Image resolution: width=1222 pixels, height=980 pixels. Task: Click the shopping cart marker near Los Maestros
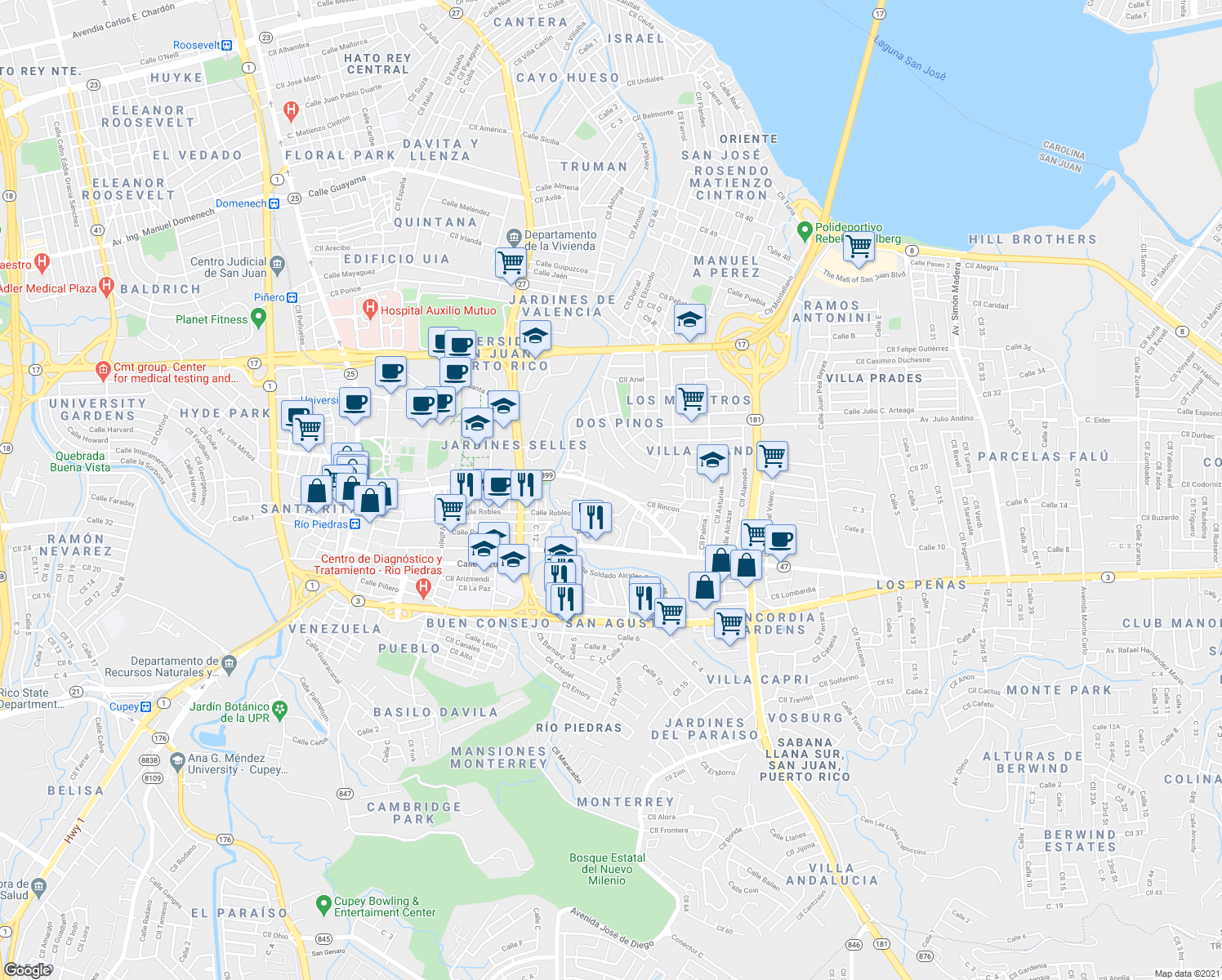tap(691, 398)
